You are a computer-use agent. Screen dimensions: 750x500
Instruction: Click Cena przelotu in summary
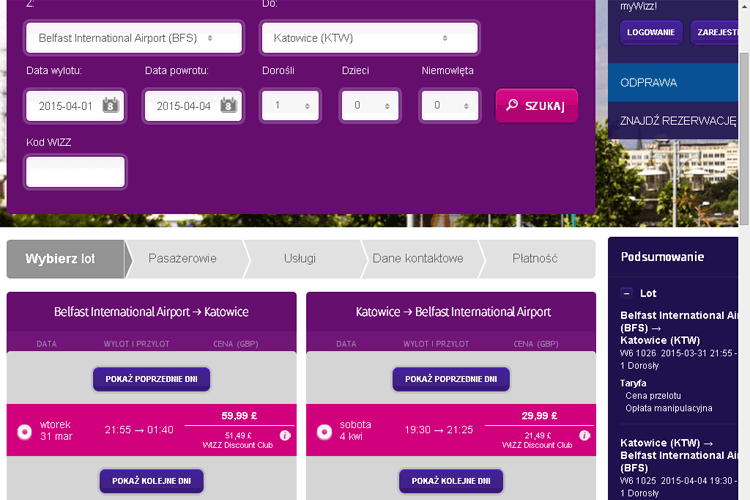coord(653,396)
